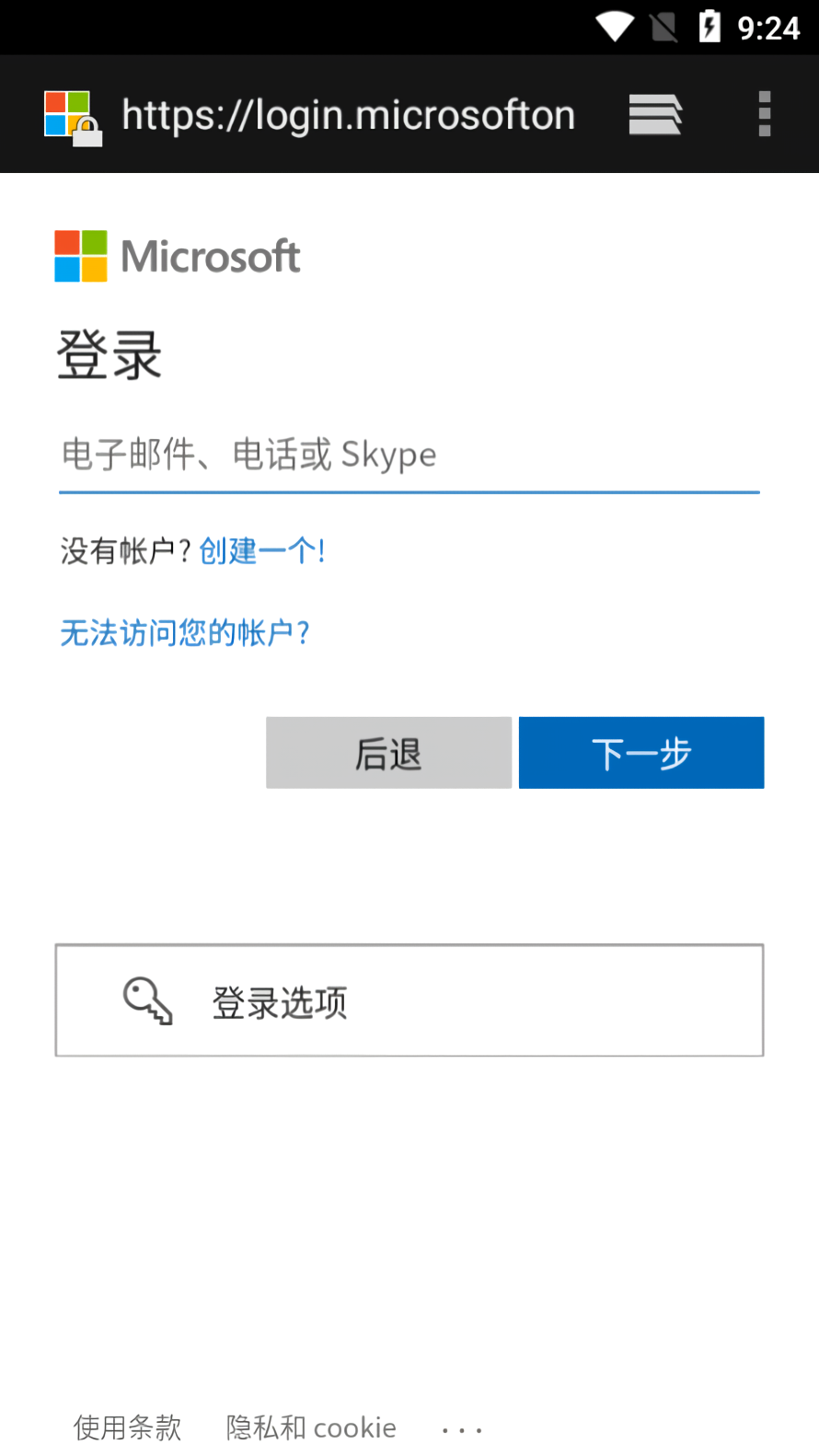Open the 创建一个! account creation link
Screen dimensions: 819x1456
pos(260,550)
